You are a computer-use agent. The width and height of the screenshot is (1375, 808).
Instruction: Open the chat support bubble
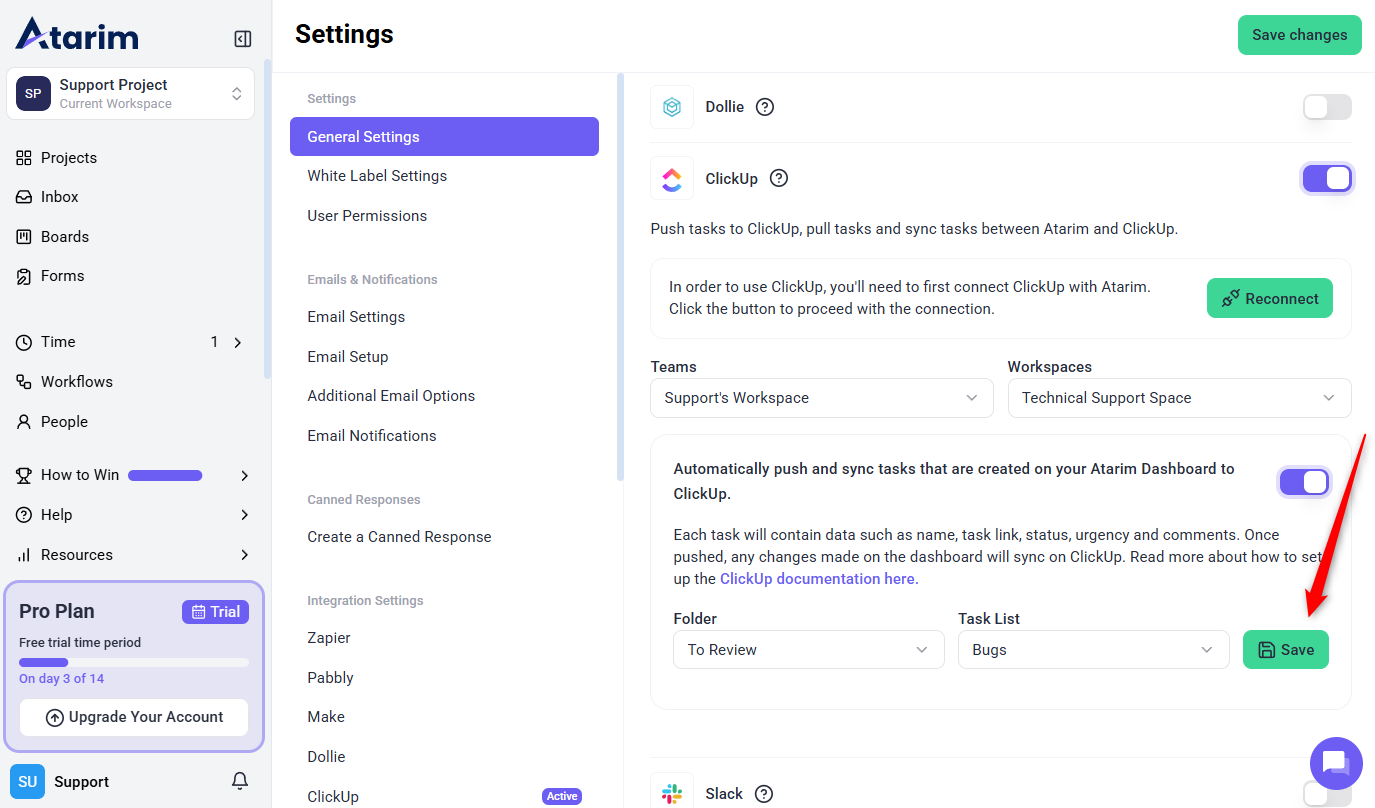click(x=1336, y=763)
